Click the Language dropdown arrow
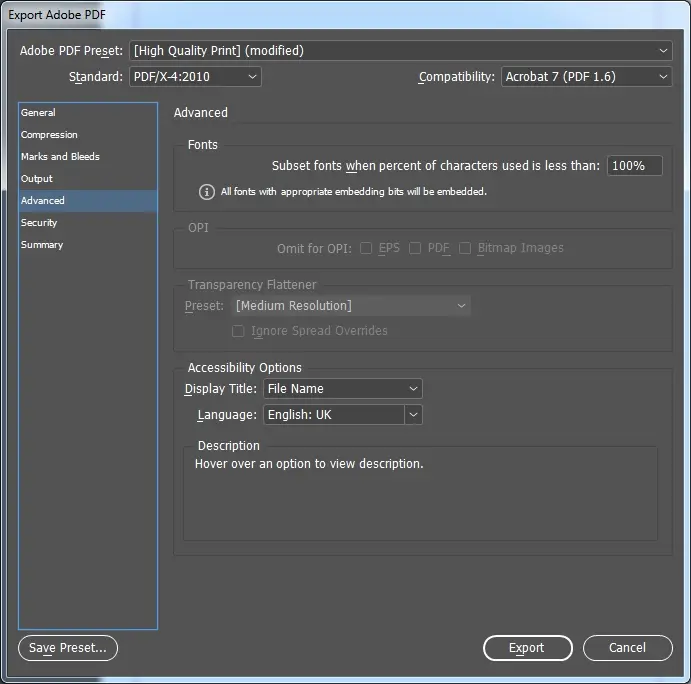 413,415
